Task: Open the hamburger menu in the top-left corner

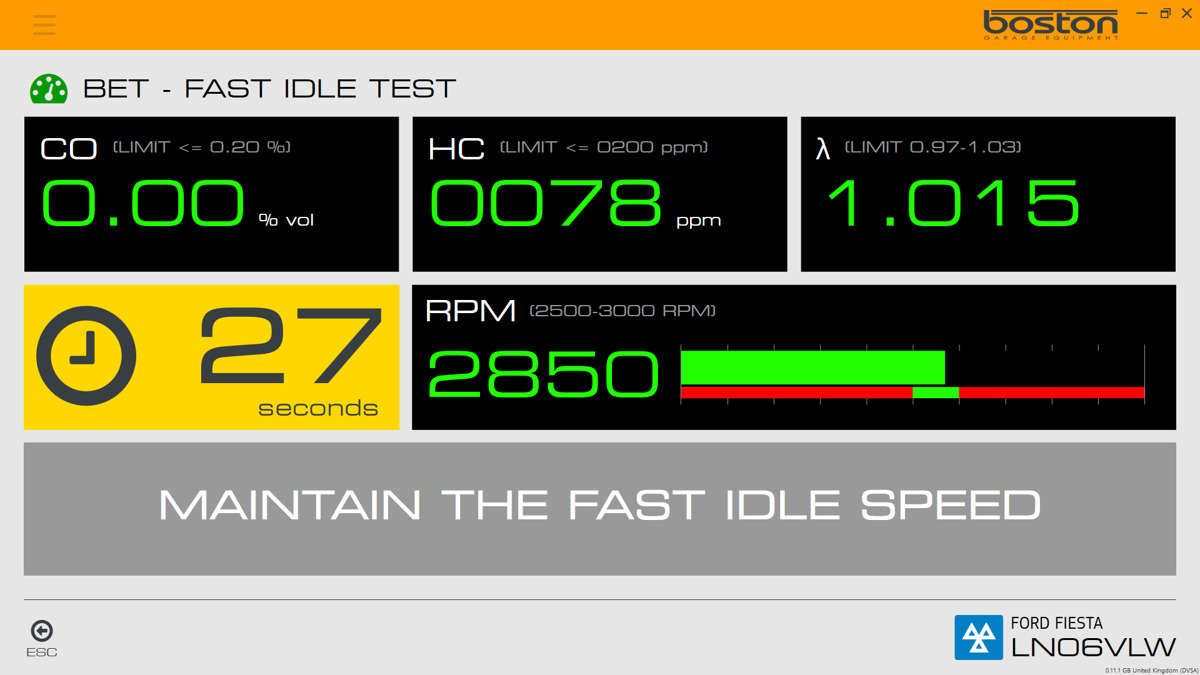Action: point(43,25)
